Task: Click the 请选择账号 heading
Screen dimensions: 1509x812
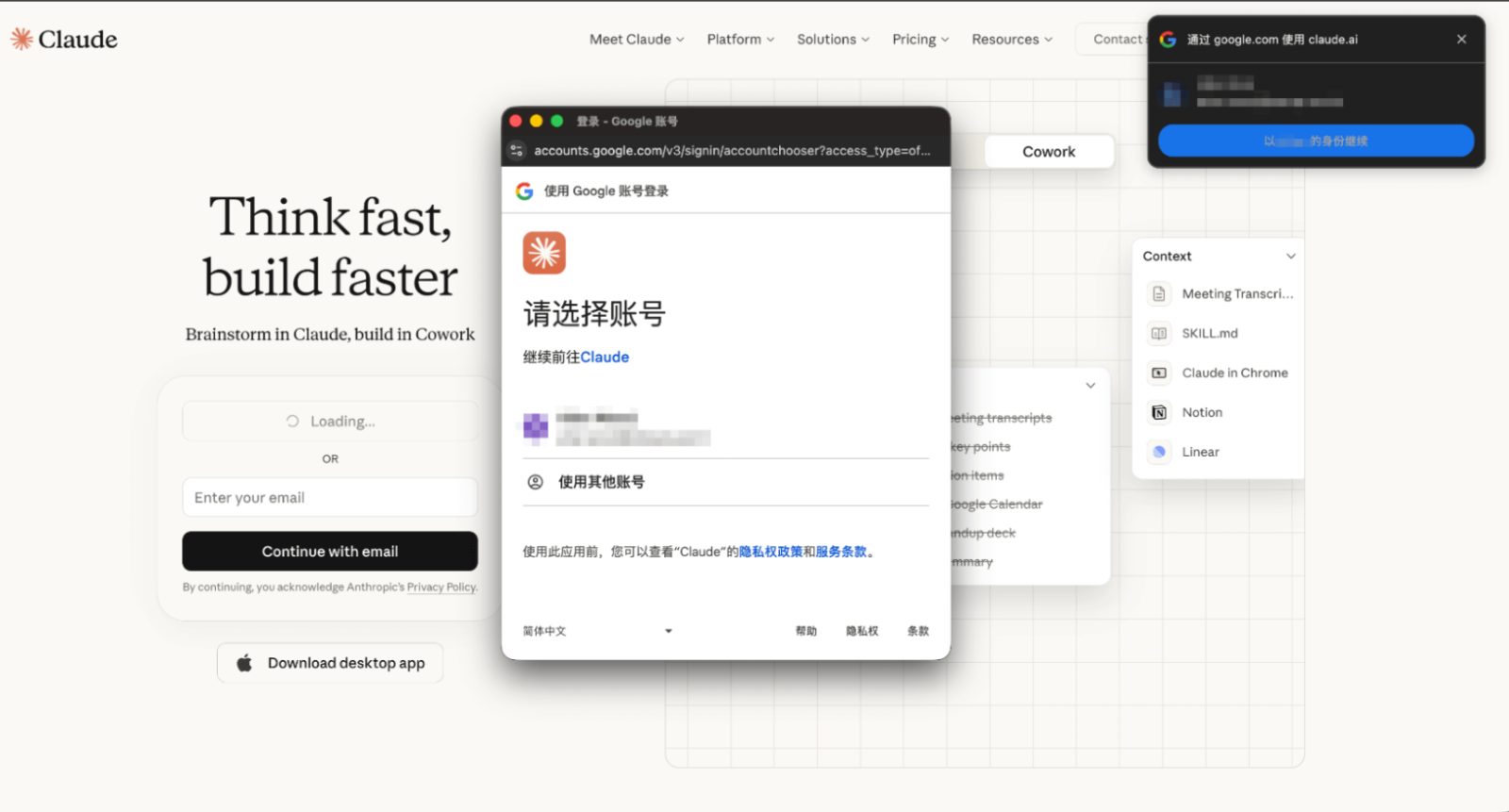Action: (594, 314)
